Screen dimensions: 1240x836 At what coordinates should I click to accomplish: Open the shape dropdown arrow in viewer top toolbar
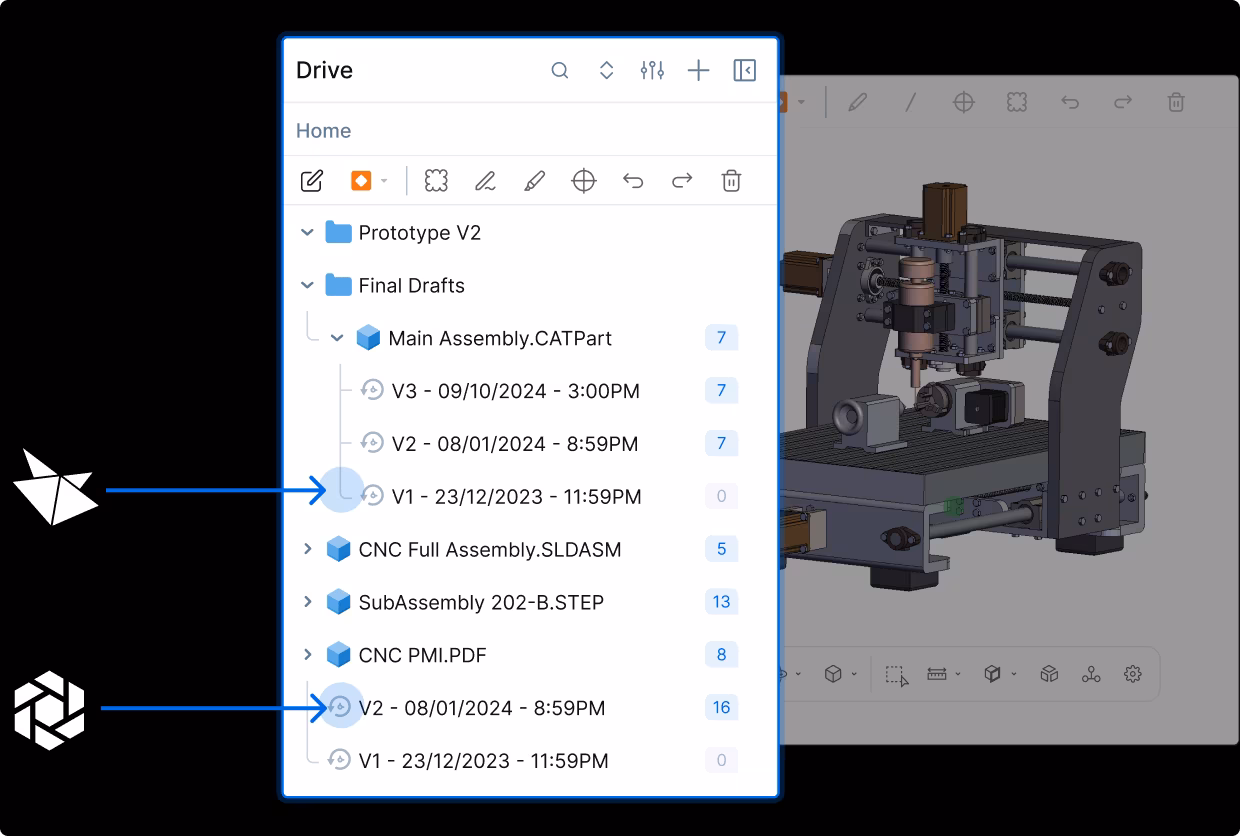pos(801,102)
